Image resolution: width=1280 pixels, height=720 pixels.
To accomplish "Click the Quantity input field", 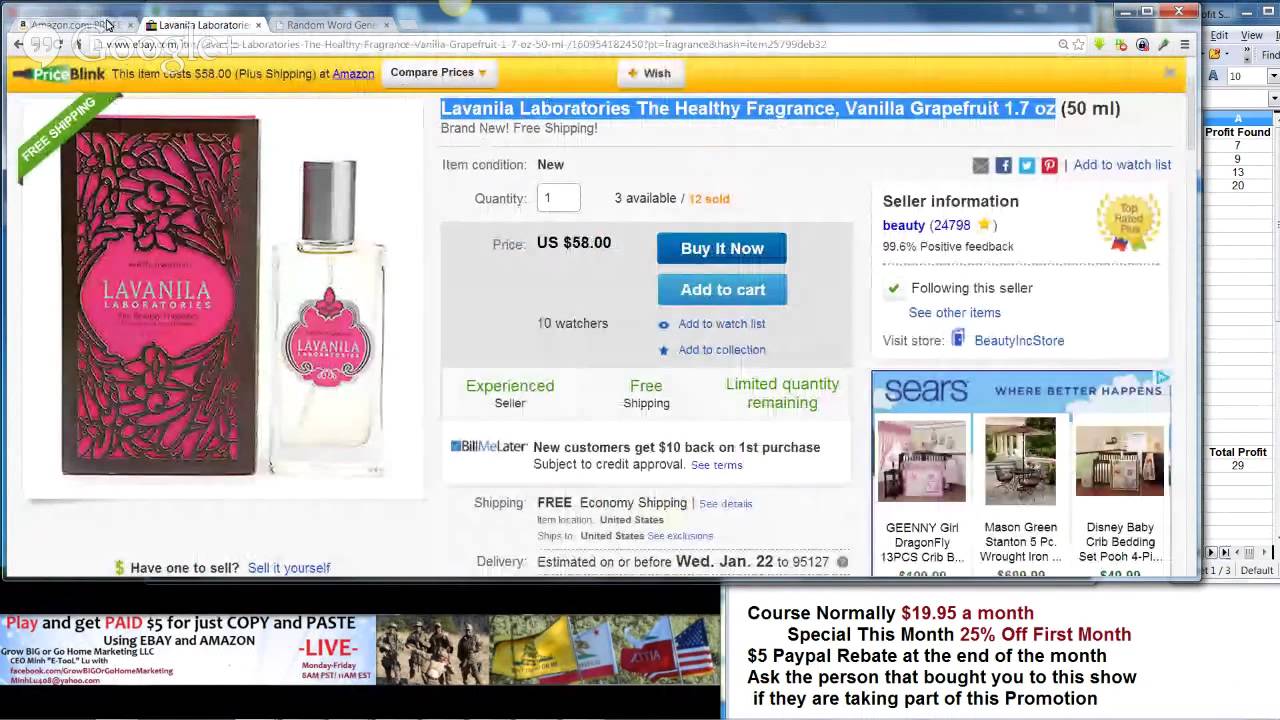I will (558, 198).
